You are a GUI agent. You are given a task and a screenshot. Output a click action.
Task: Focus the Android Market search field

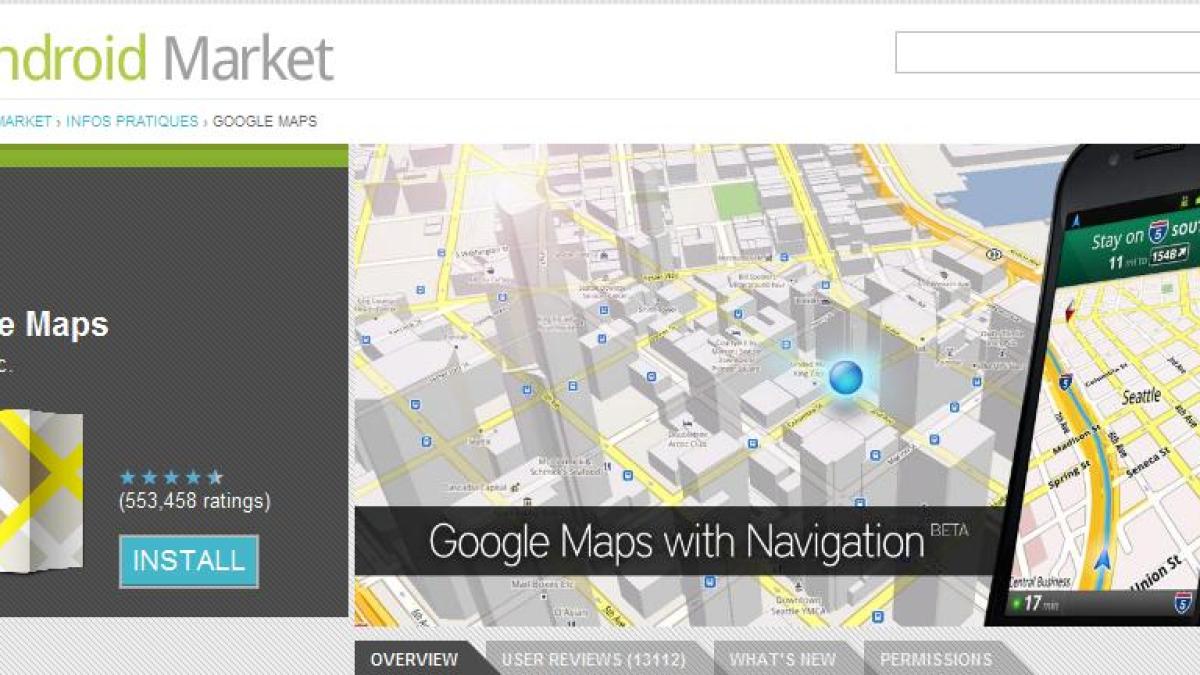pos(1047,53)
